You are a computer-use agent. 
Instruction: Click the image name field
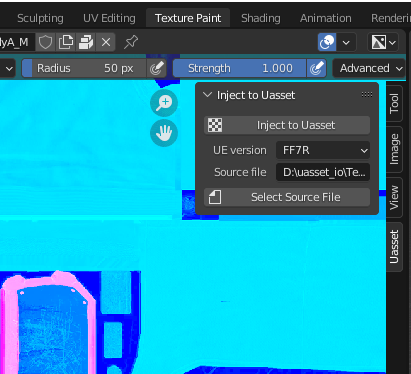[x=17, y=42]
